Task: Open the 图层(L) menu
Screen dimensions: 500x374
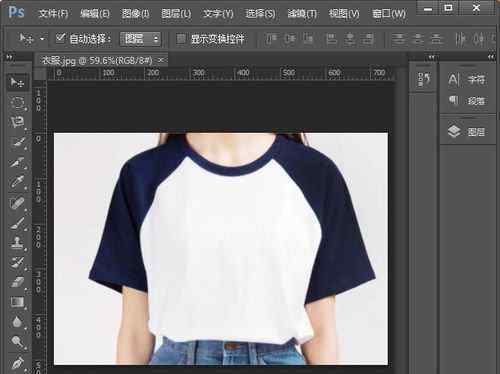Action: [176, 14]
